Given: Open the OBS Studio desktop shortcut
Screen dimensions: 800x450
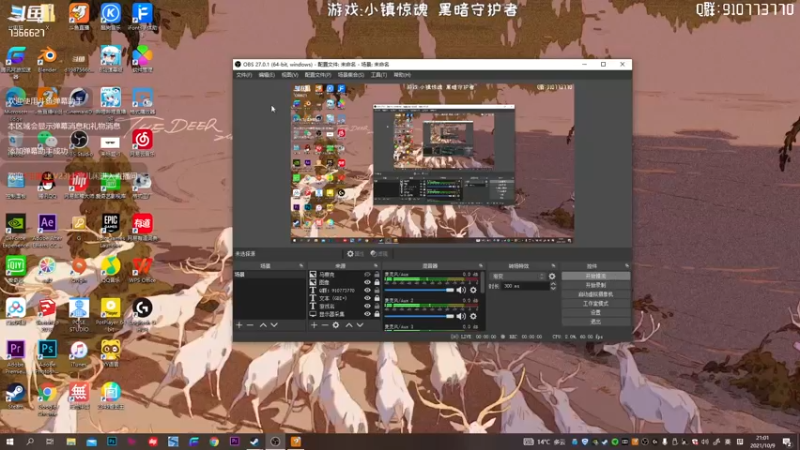Looking at the screenshot, I should pos(79,143).
